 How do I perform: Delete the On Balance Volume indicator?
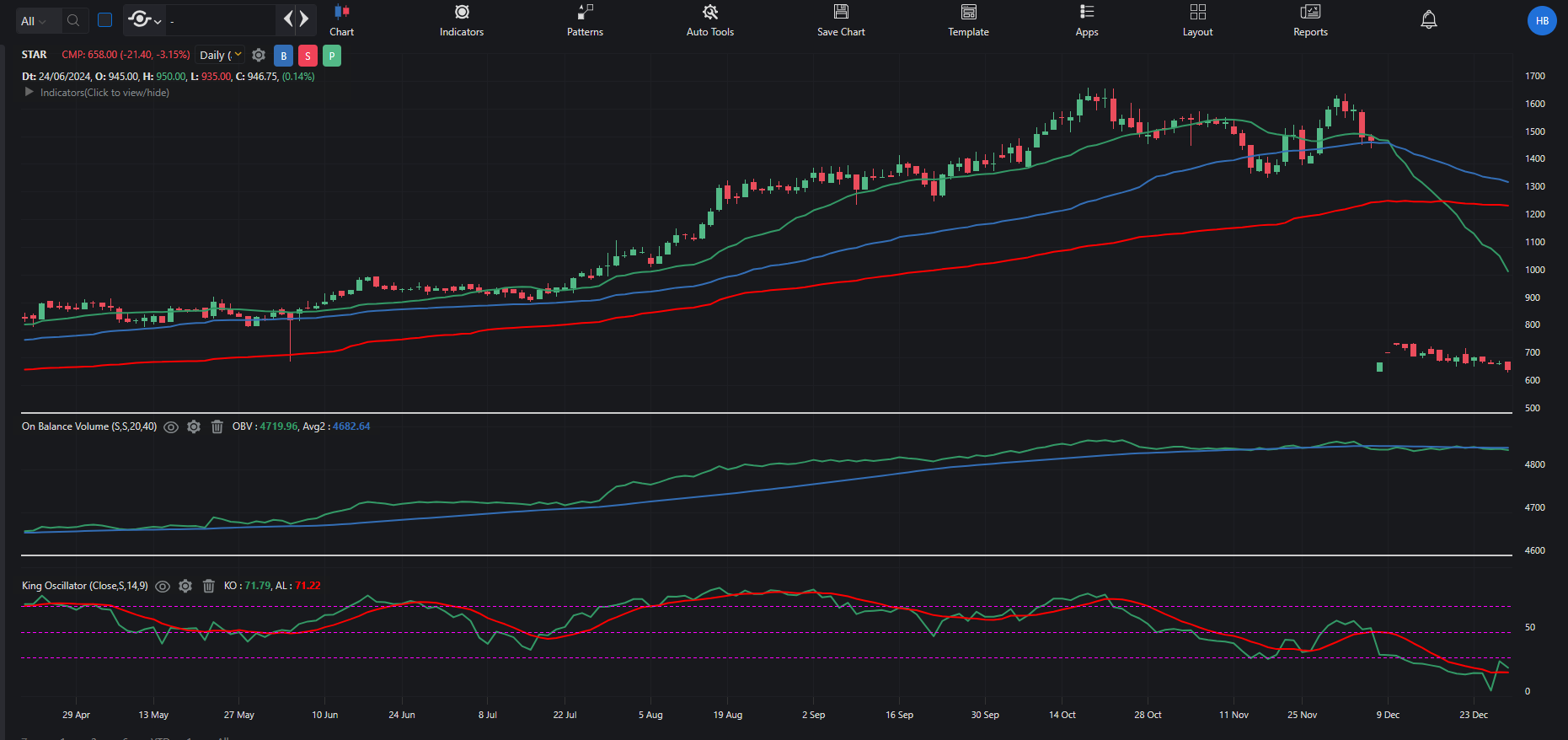pyautogui.click(x=217, y=426)
